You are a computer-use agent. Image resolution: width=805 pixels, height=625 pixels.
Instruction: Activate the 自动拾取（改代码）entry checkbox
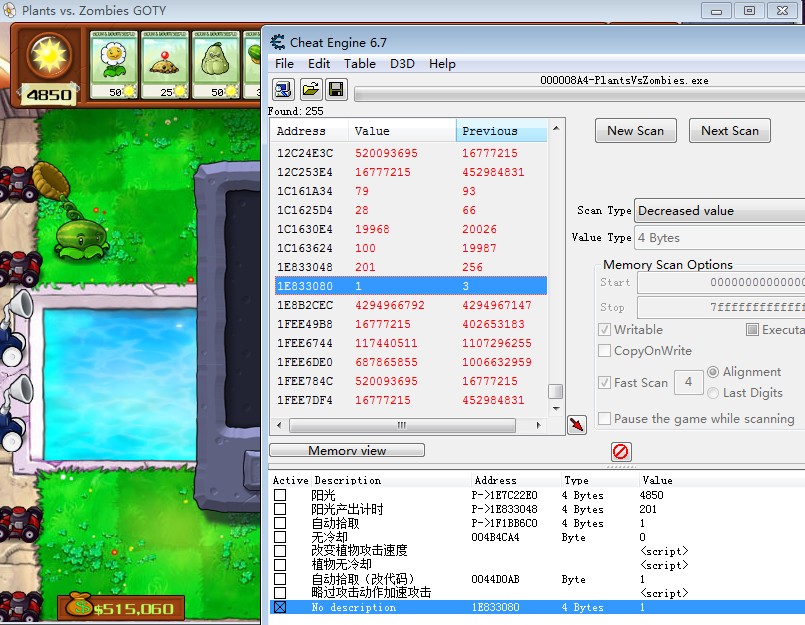click(x=280, y=579)
